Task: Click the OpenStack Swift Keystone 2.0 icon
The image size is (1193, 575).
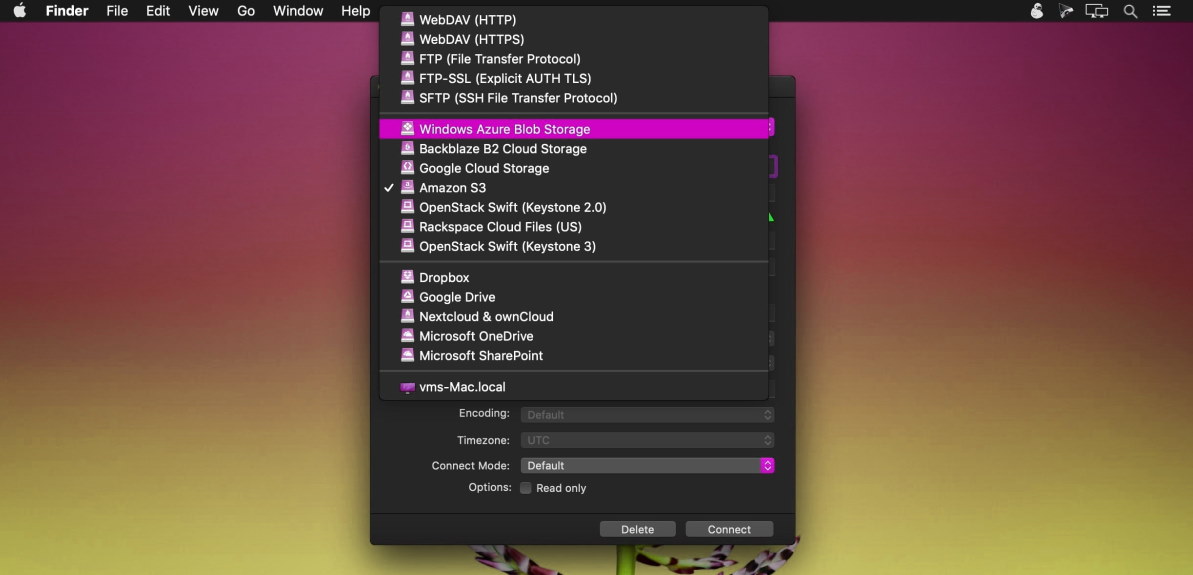Action: pyautogui.click(x=407, y=207)
